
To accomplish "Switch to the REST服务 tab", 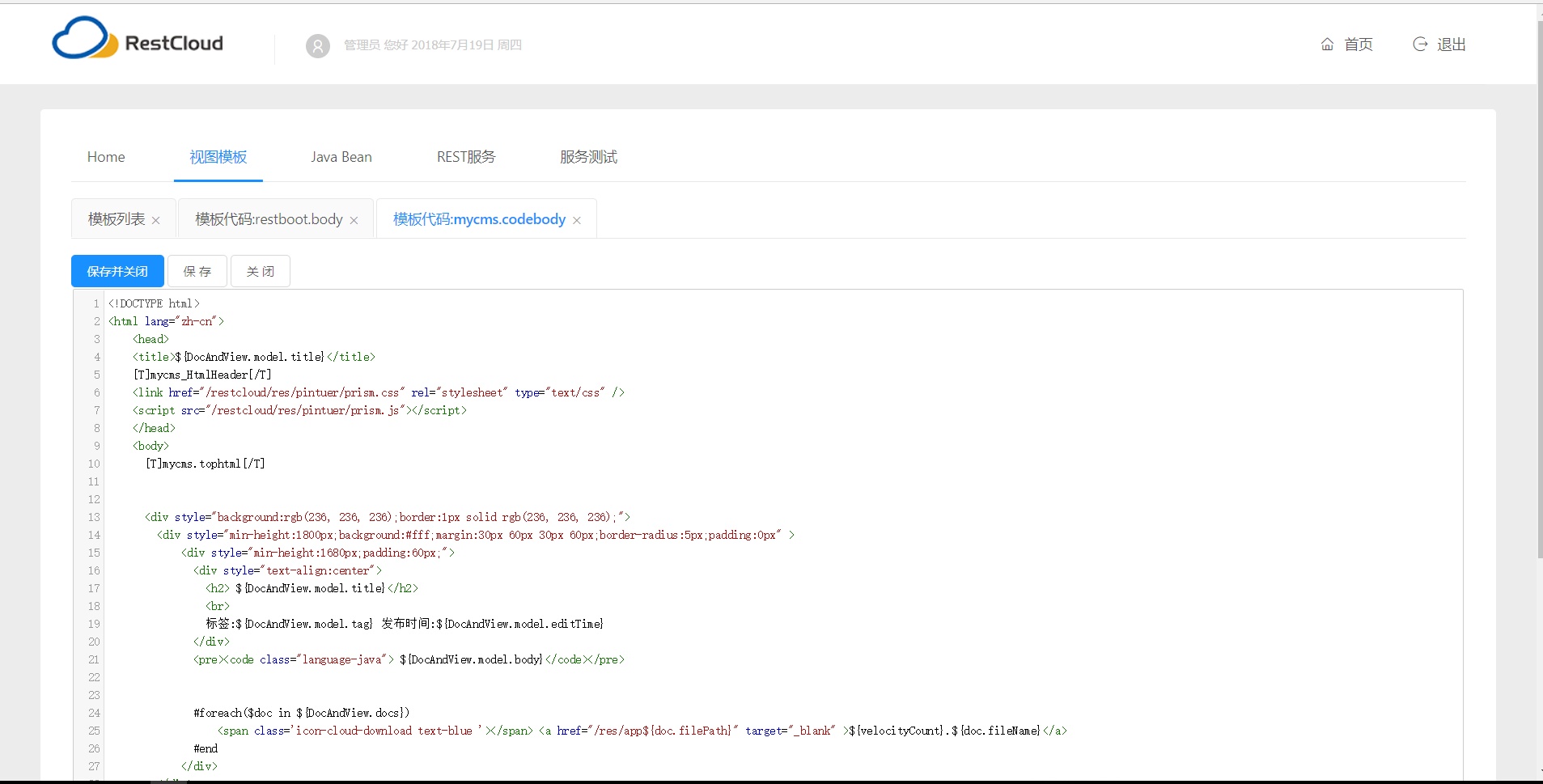I will (x=465, y=157).
